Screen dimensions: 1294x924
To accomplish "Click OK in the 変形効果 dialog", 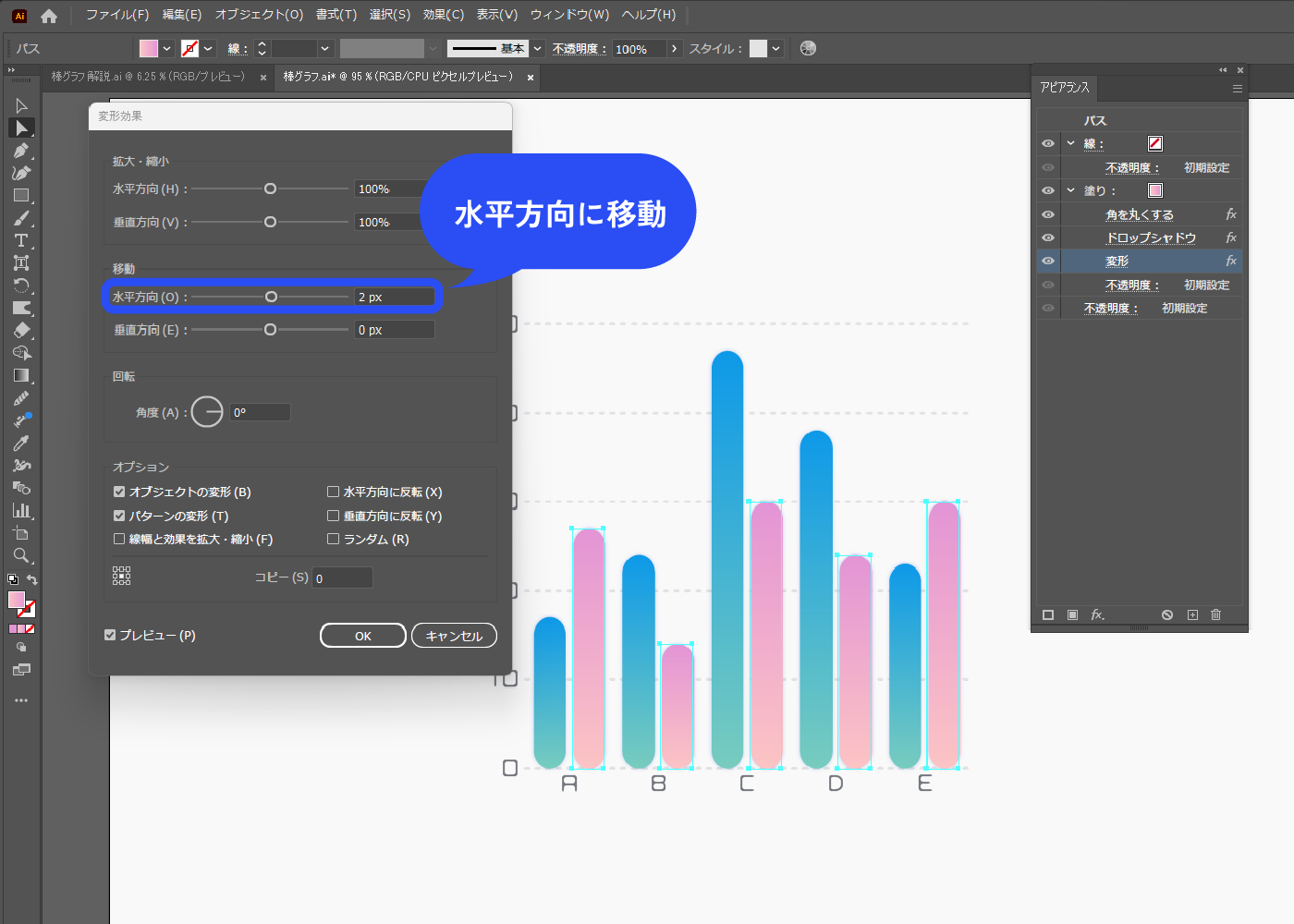I will (x=363, y=636).
